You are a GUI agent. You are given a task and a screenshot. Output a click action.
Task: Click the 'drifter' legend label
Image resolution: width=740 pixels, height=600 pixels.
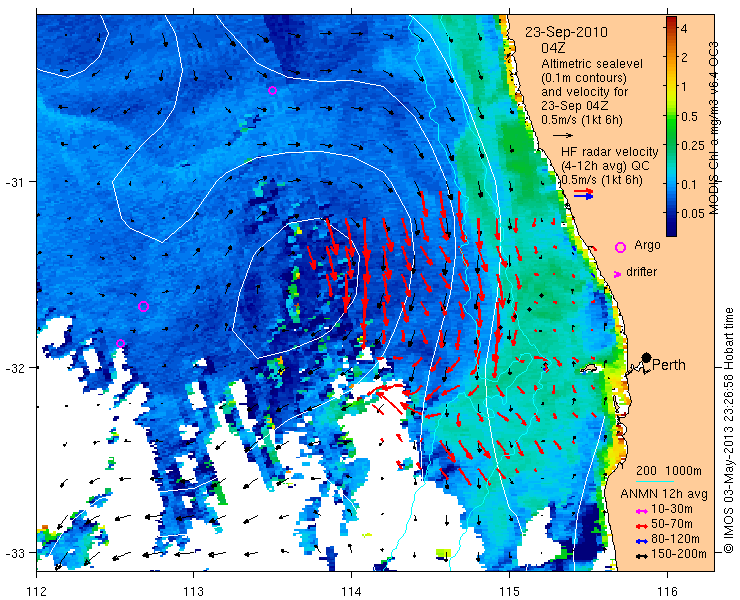point(641,272)
